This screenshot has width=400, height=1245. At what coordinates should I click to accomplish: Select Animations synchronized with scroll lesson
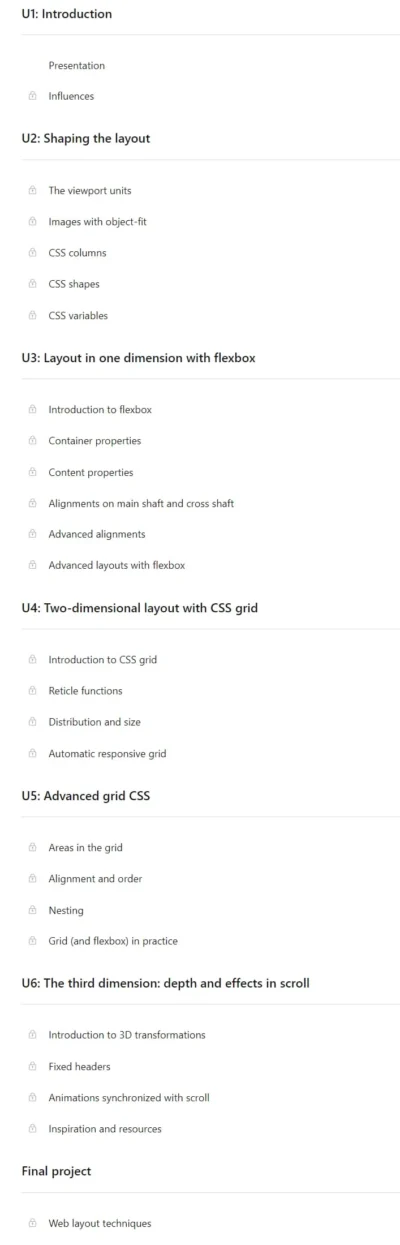point(129,1098)
